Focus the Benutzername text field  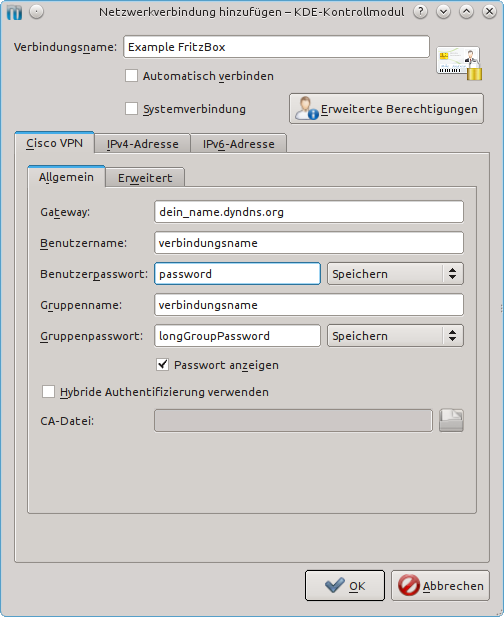pos(309,243)
